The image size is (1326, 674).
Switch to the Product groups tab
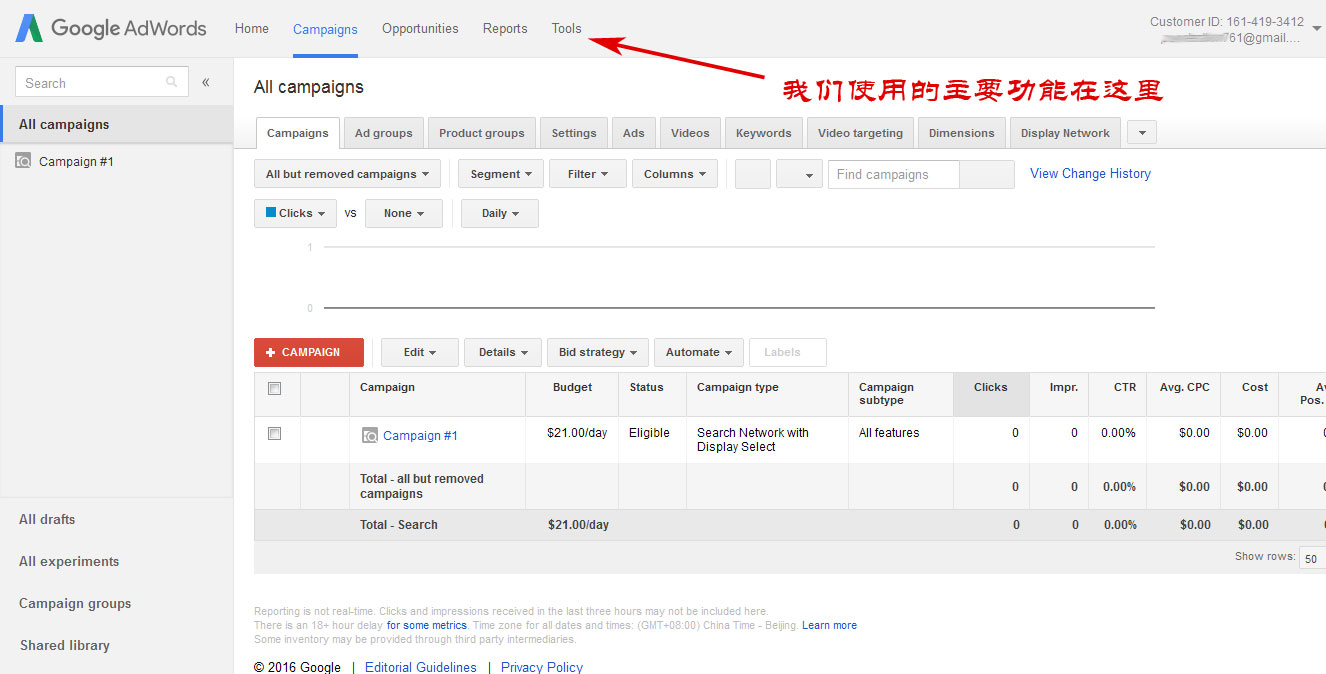pyautogui.click(x=482, y=133)
